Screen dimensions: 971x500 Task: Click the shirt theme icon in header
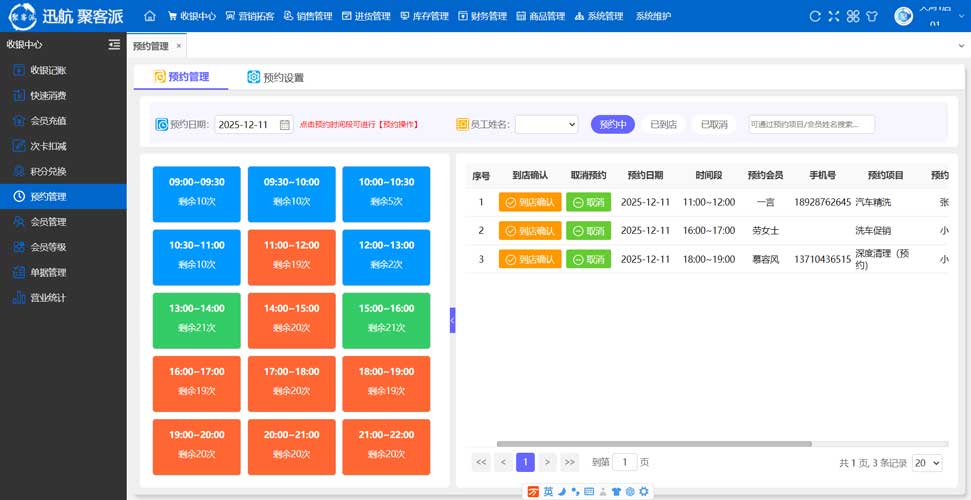point(872,17)
